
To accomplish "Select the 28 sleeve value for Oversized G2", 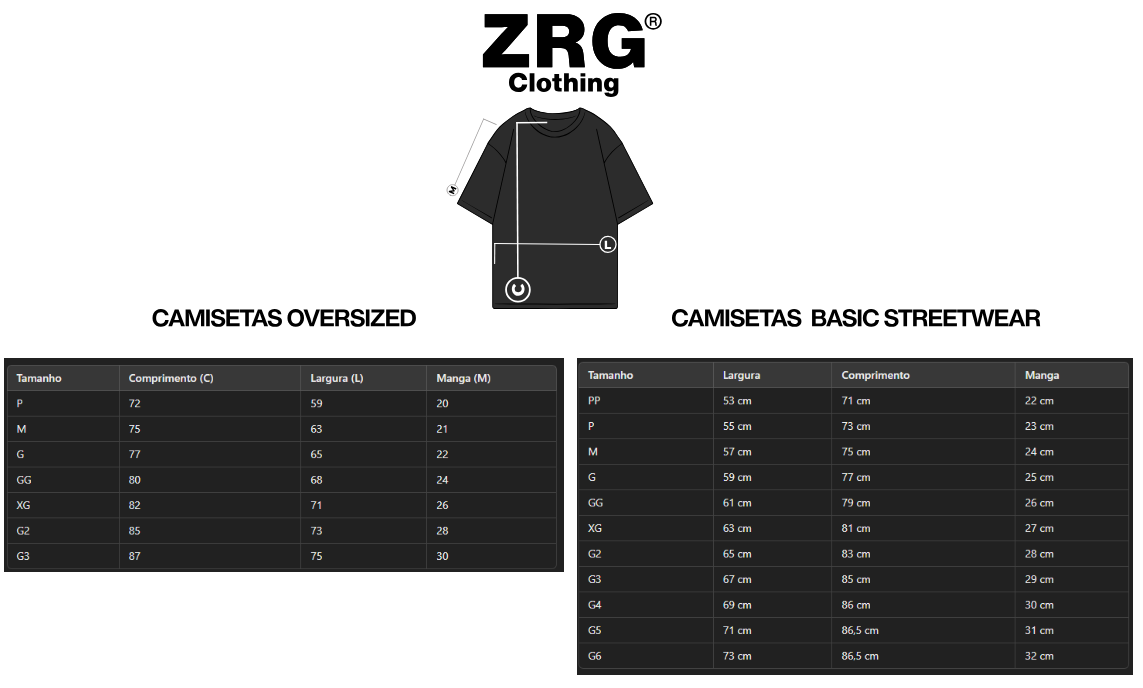I will pyautogui.click(x=442, y=531).
